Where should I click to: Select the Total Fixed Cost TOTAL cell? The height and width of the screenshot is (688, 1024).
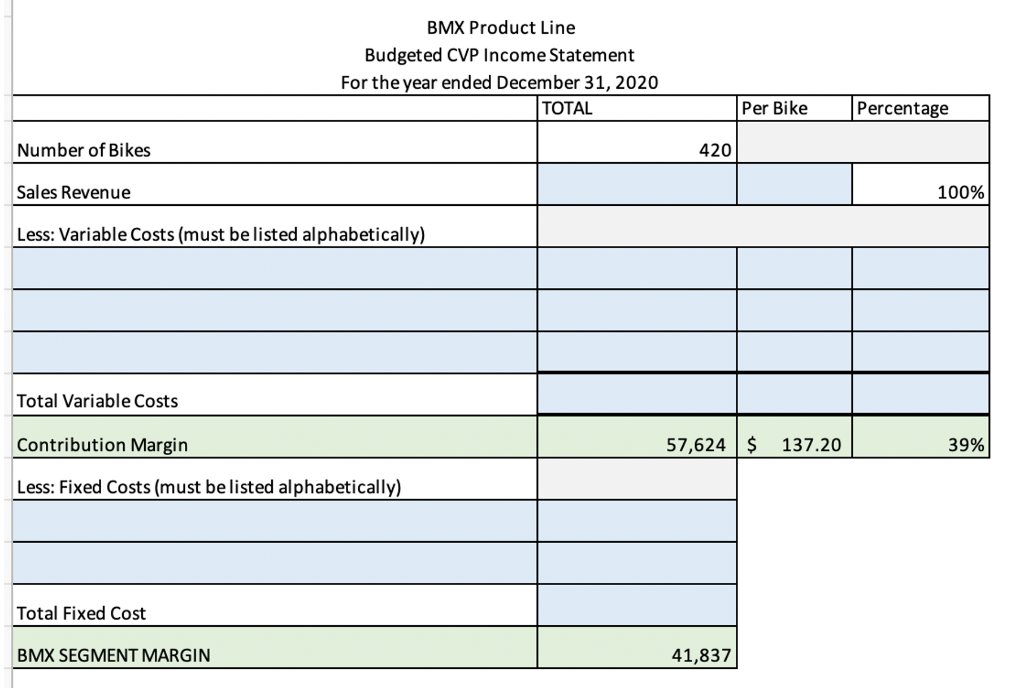click(x=637, y=605)
